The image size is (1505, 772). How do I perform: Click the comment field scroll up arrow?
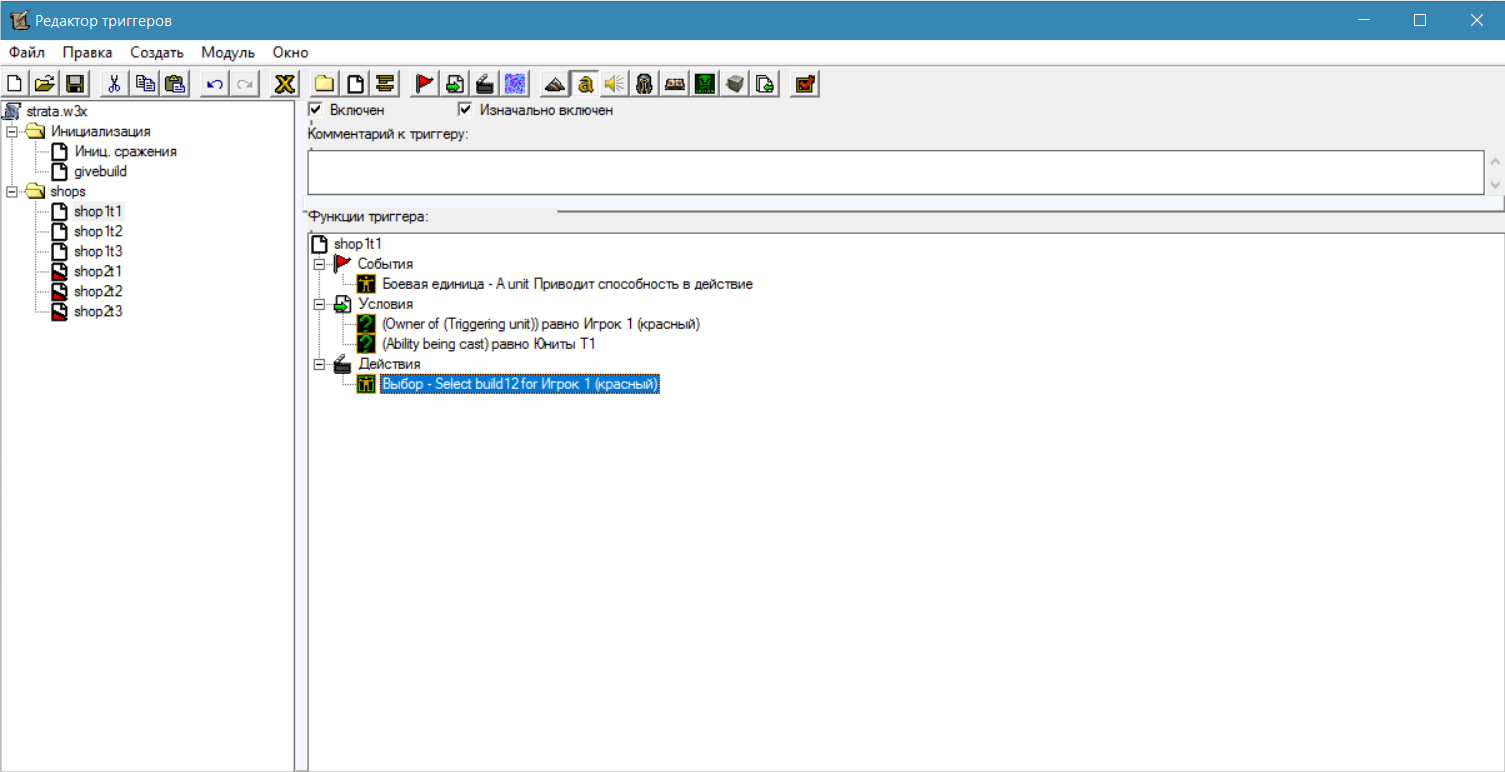click(1494, 162)
